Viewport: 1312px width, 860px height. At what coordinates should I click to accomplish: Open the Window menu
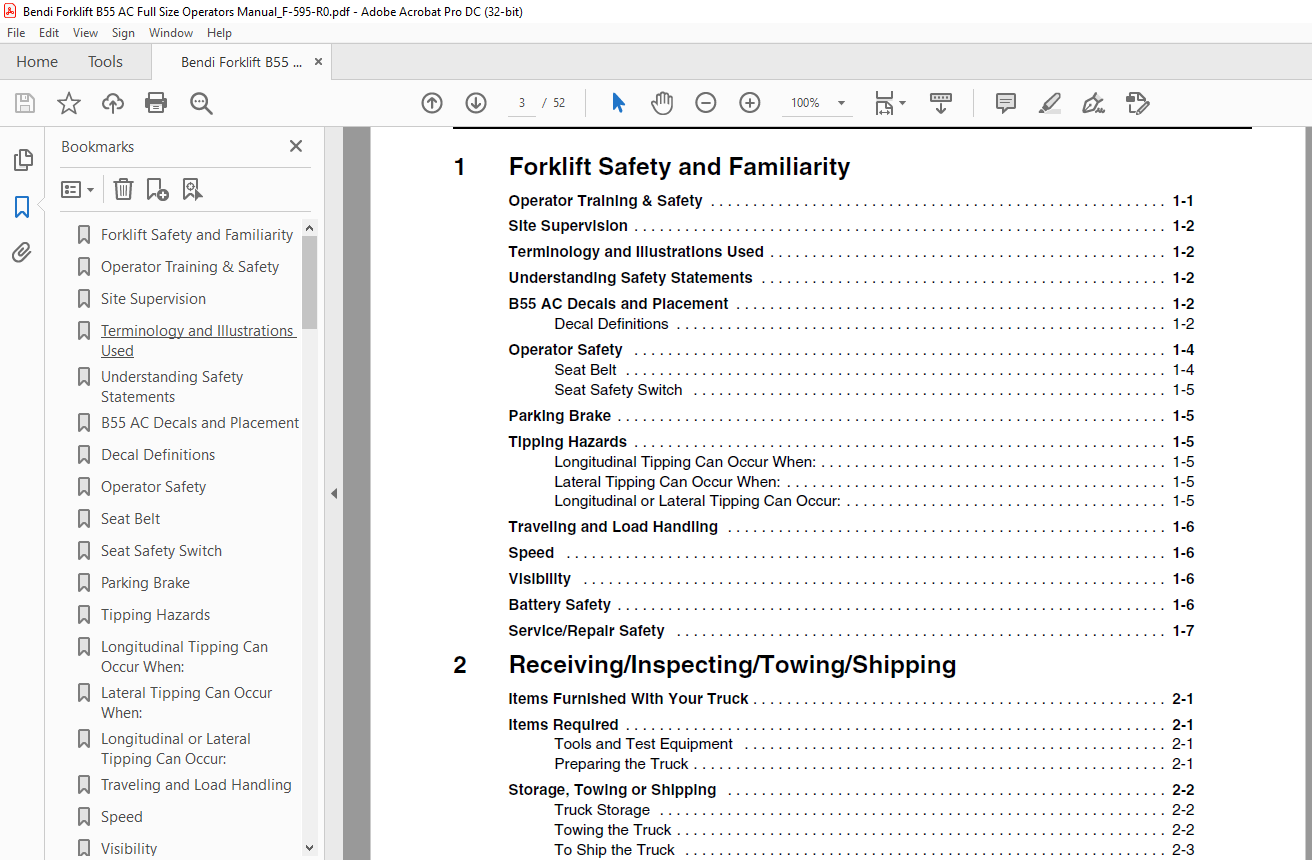171,33
